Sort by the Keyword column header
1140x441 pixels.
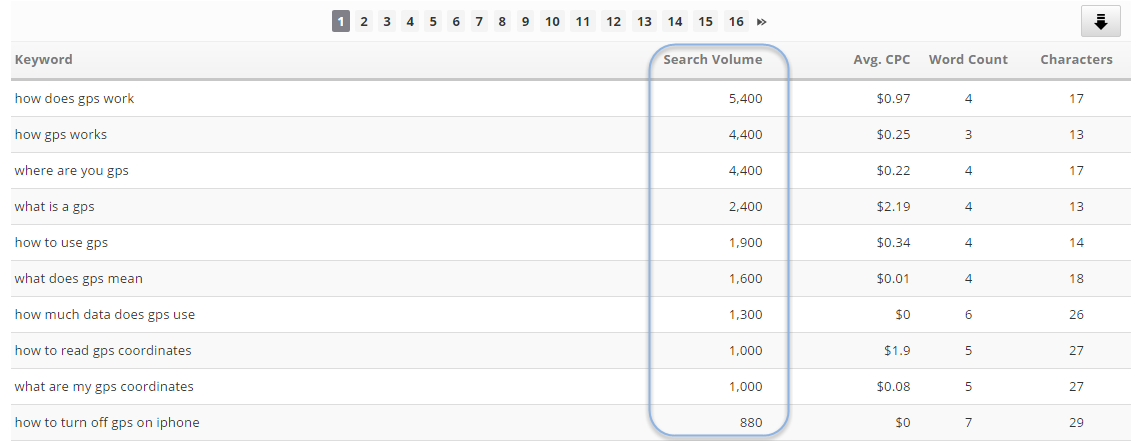(44, 59)
